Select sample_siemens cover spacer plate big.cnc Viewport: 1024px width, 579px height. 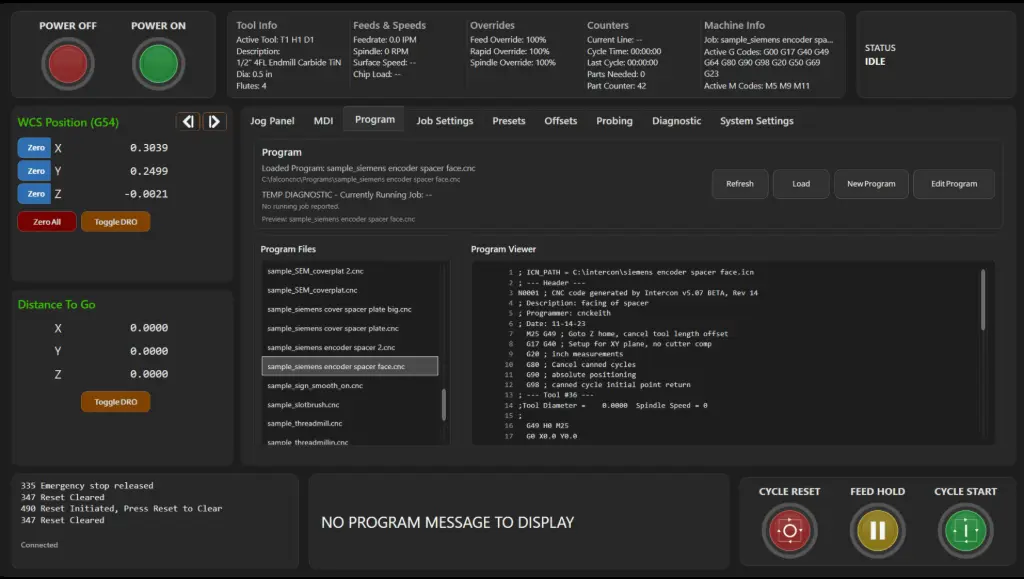coord(350,309)
